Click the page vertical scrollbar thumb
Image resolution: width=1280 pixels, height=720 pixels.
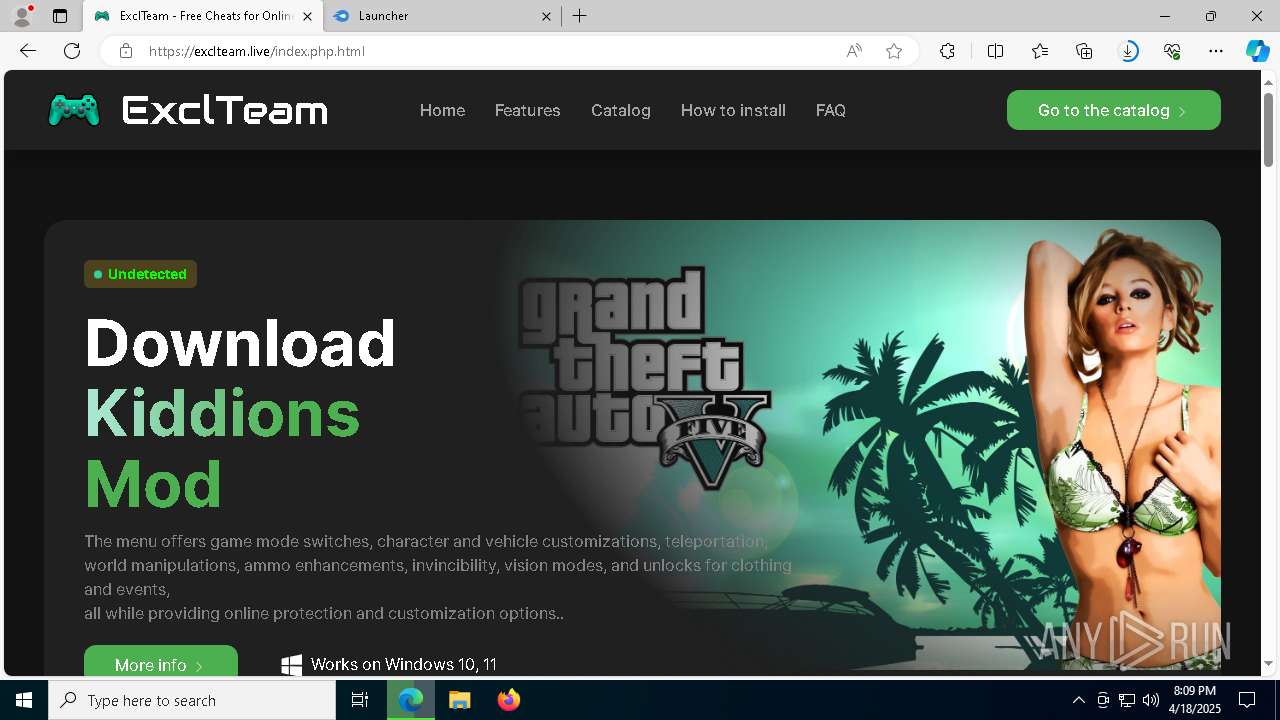click(x=1268, y=128)
